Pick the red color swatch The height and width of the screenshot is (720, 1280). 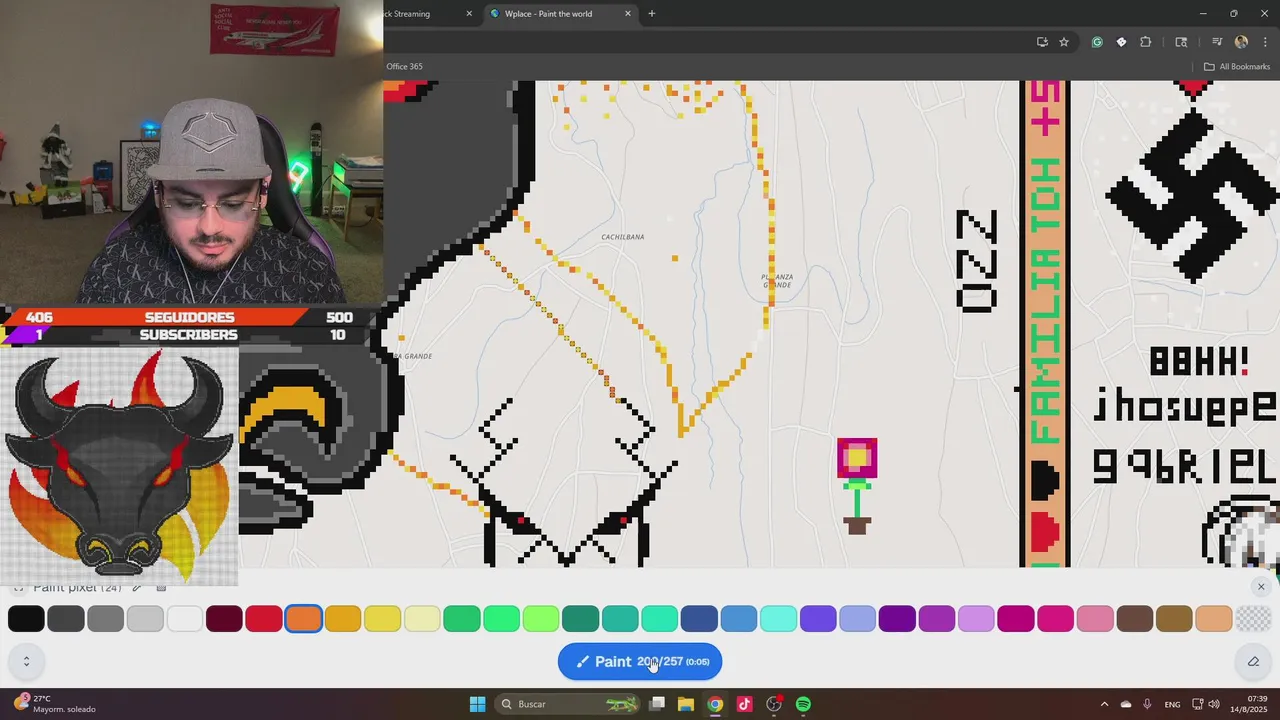click(x=264, y=619)
